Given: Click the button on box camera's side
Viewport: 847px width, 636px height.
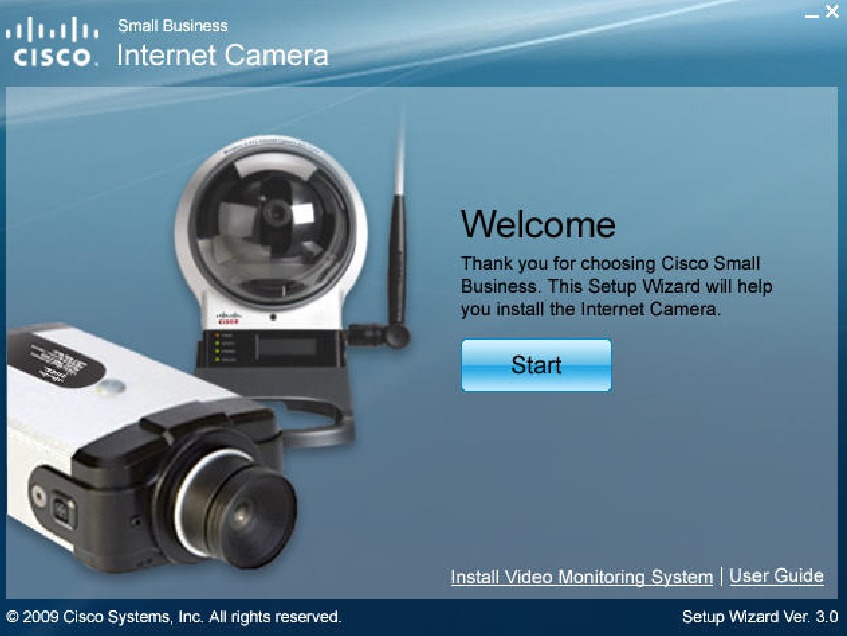Looking at the screenshot, I should tap(62, 509).
